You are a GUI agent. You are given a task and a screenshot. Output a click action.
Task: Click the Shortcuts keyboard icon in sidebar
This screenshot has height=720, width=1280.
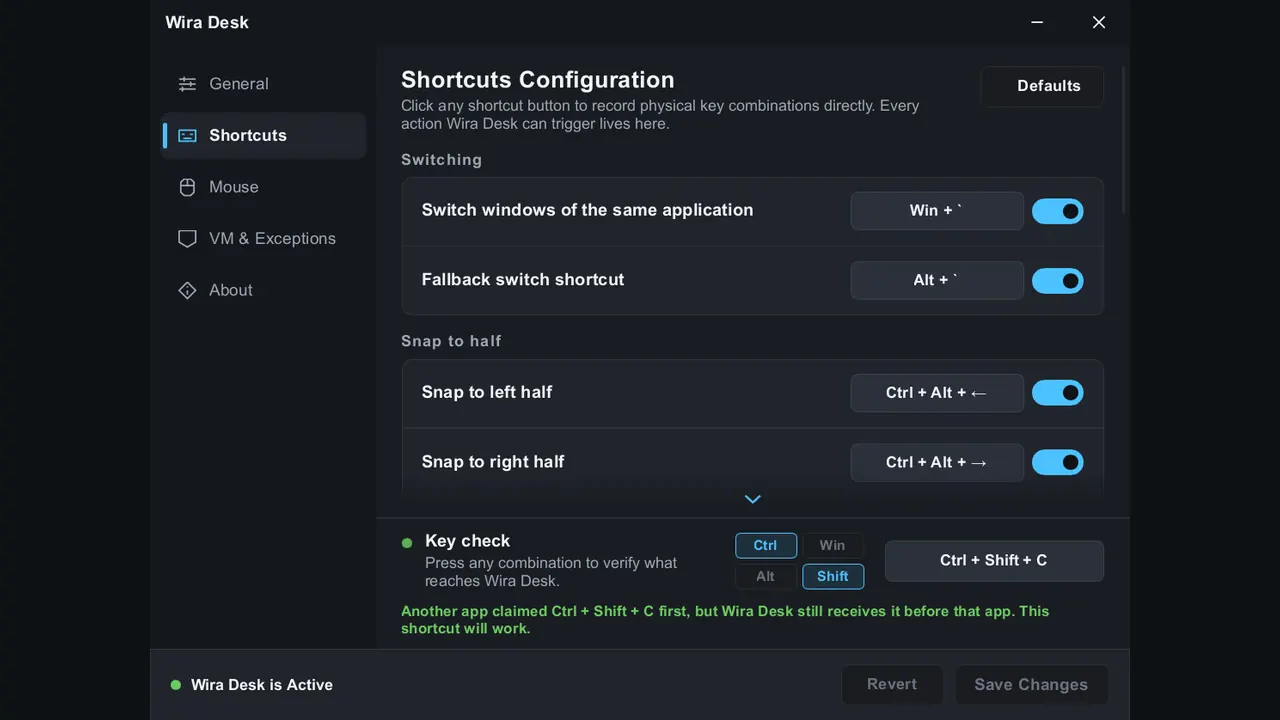coord(187,136)
